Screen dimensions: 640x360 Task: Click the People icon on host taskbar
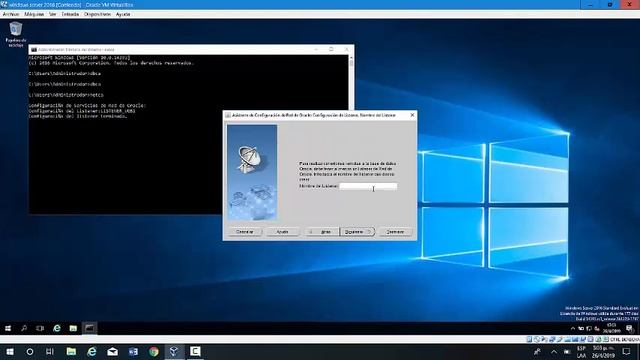pyautogui.click(x=537, y=351)
